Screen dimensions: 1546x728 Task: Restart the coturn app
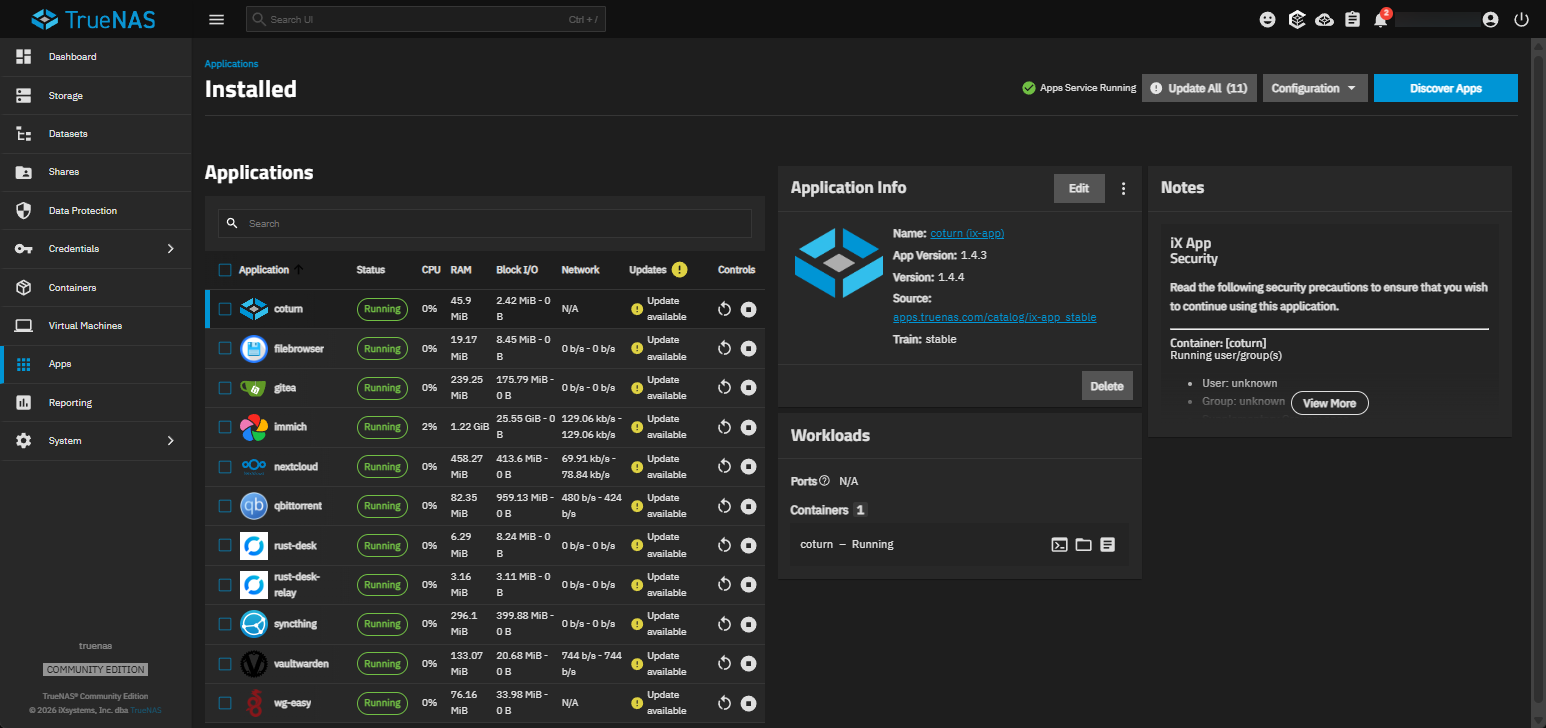click(x=725, y=309)
